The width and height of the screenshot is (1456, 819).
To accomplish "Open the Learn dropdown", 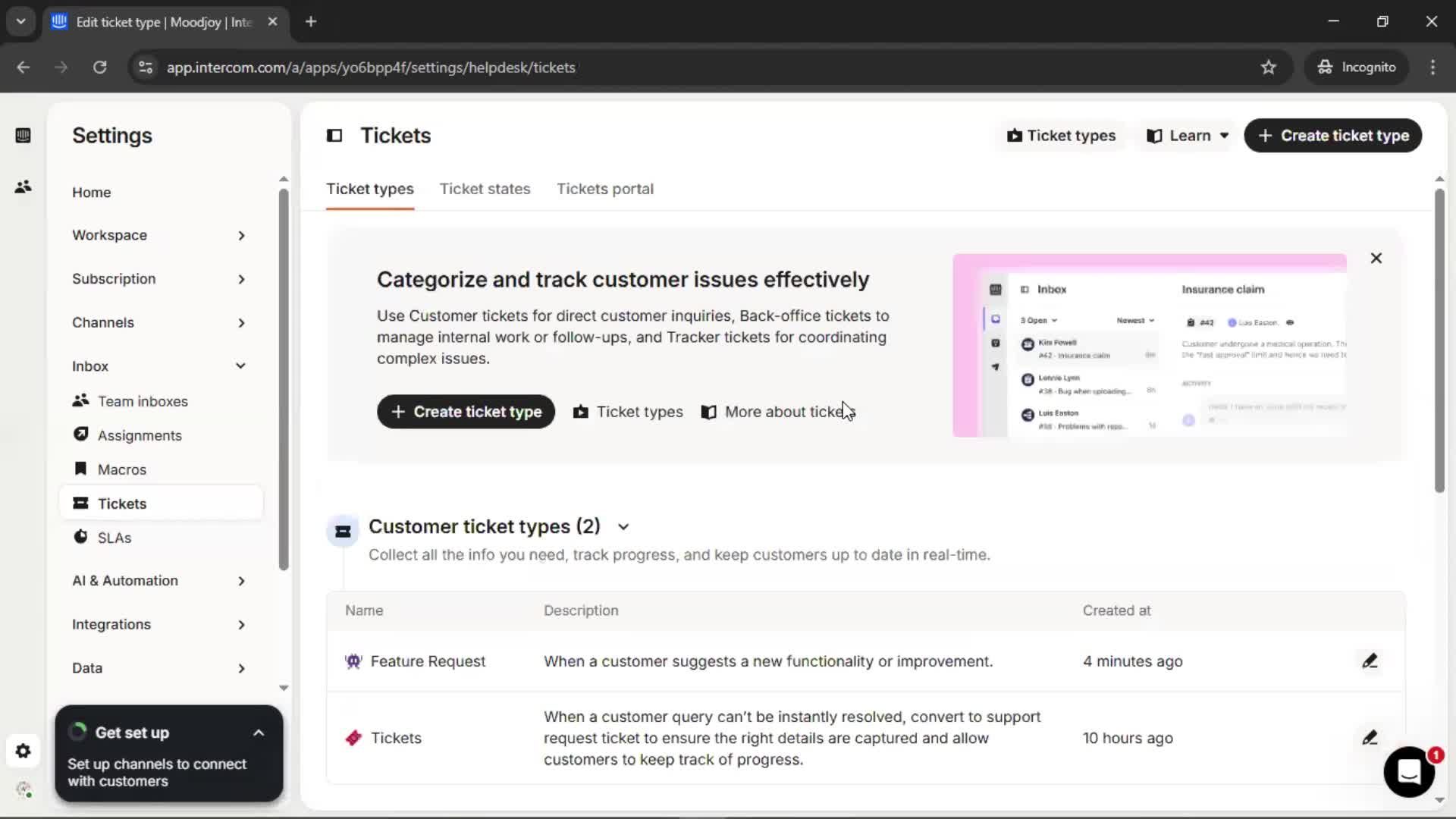I will coord(1188,136).
